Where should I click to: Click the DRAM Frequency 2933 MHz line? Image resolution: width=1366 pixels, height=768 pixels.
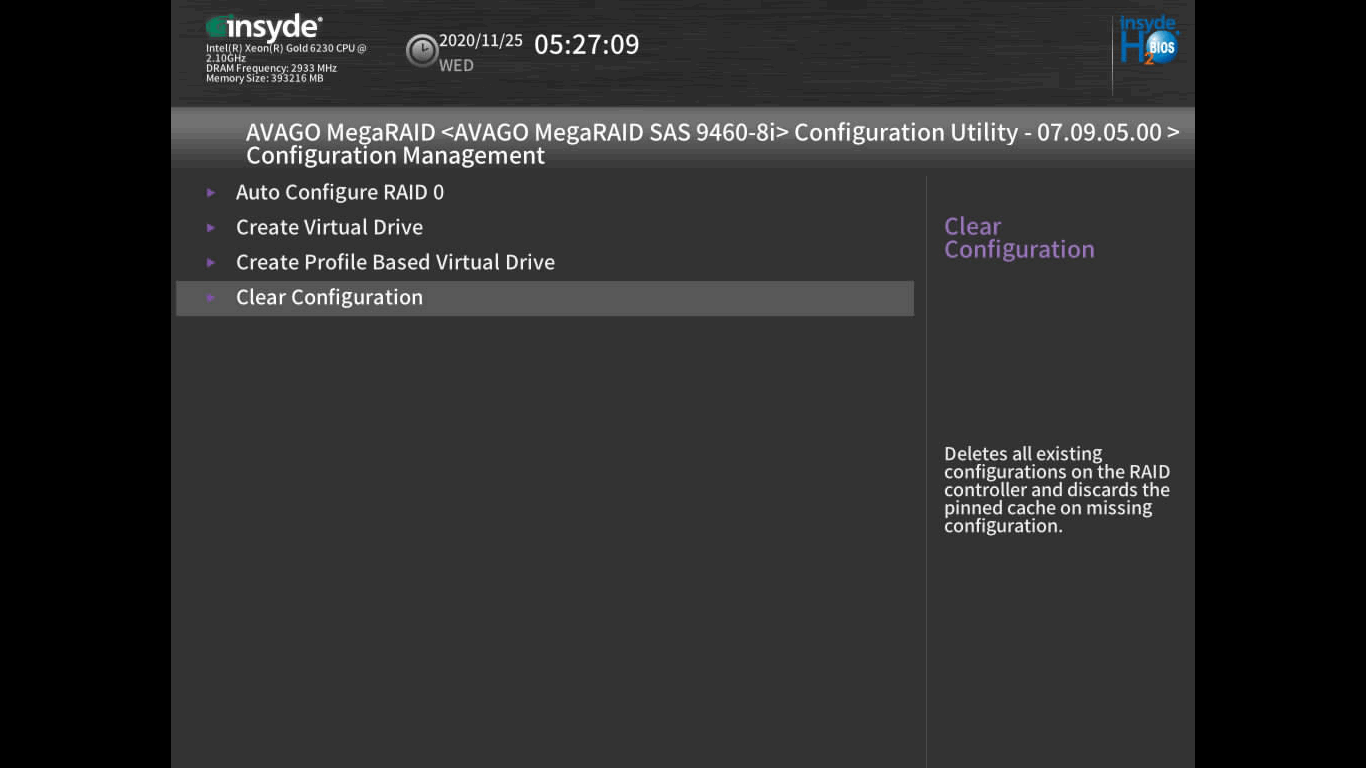(x=271, y=68)
